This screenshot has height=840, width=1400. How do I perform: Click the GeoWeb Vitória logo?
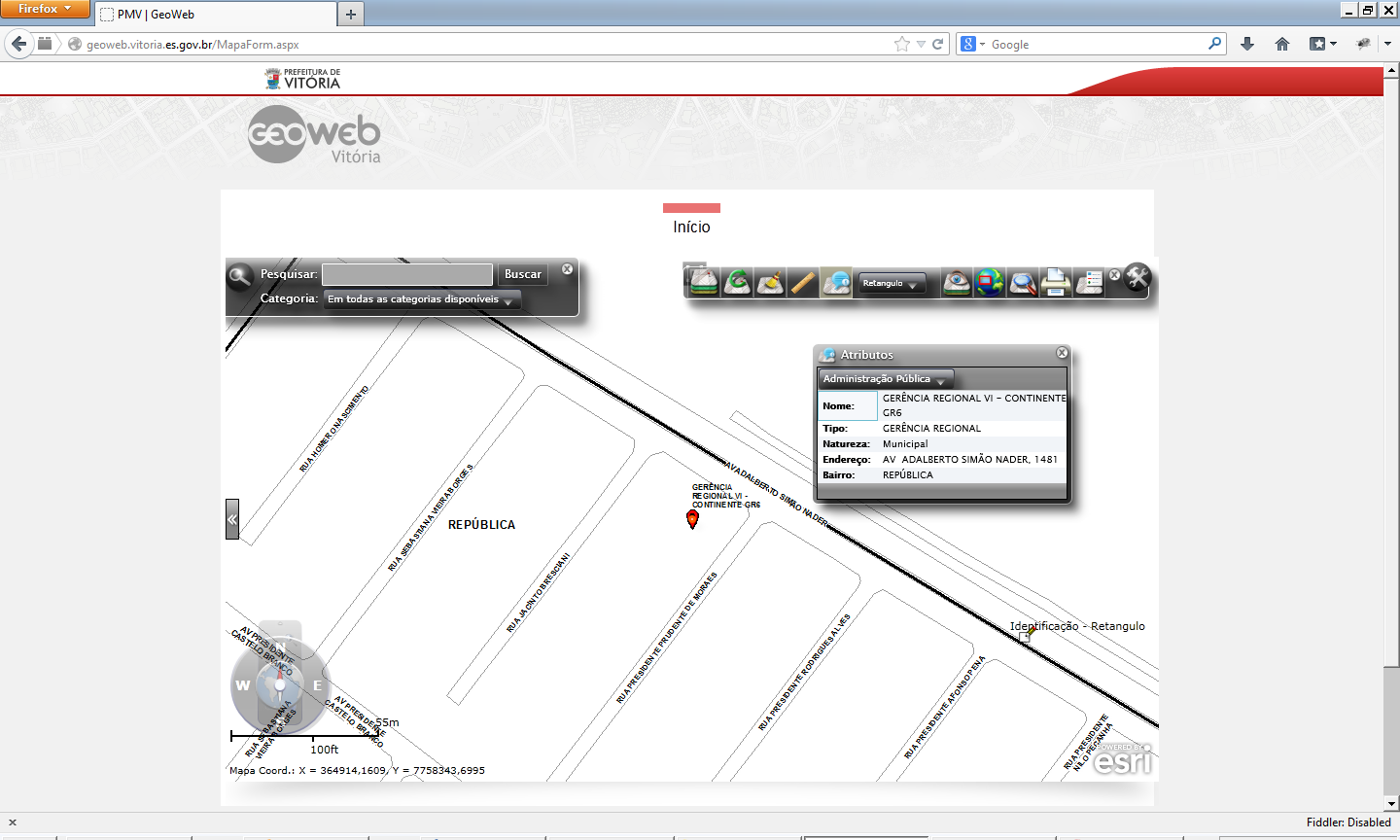coord(314,134)
